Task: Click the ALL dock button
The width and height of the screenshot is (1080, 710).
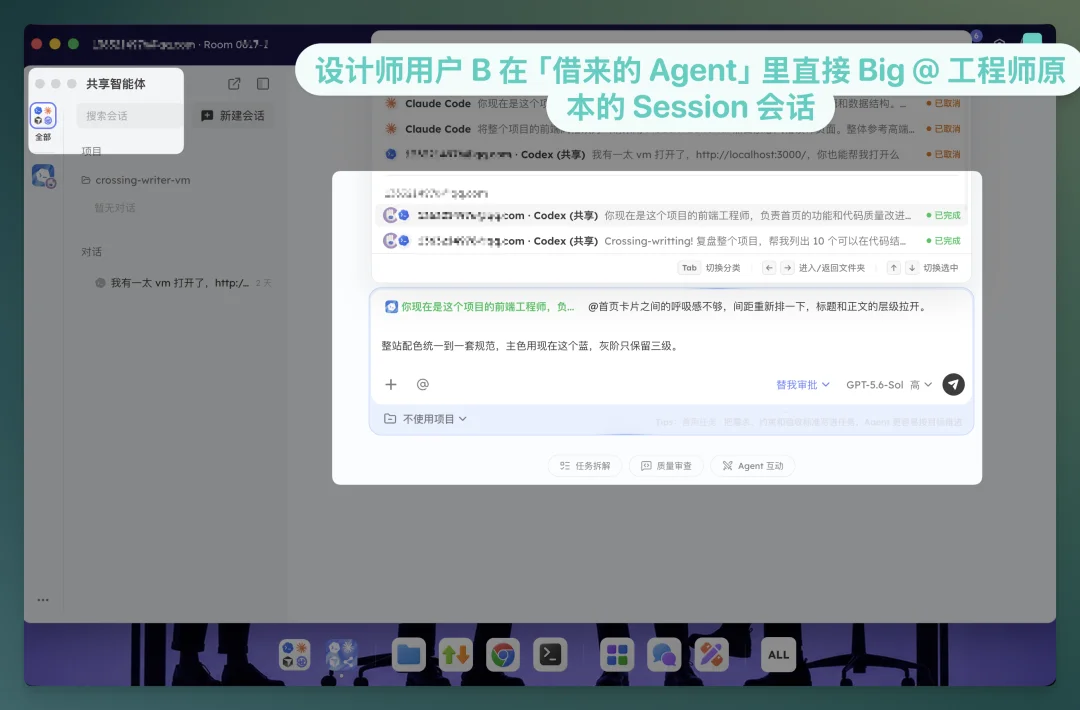Action: tap(778, 654)
